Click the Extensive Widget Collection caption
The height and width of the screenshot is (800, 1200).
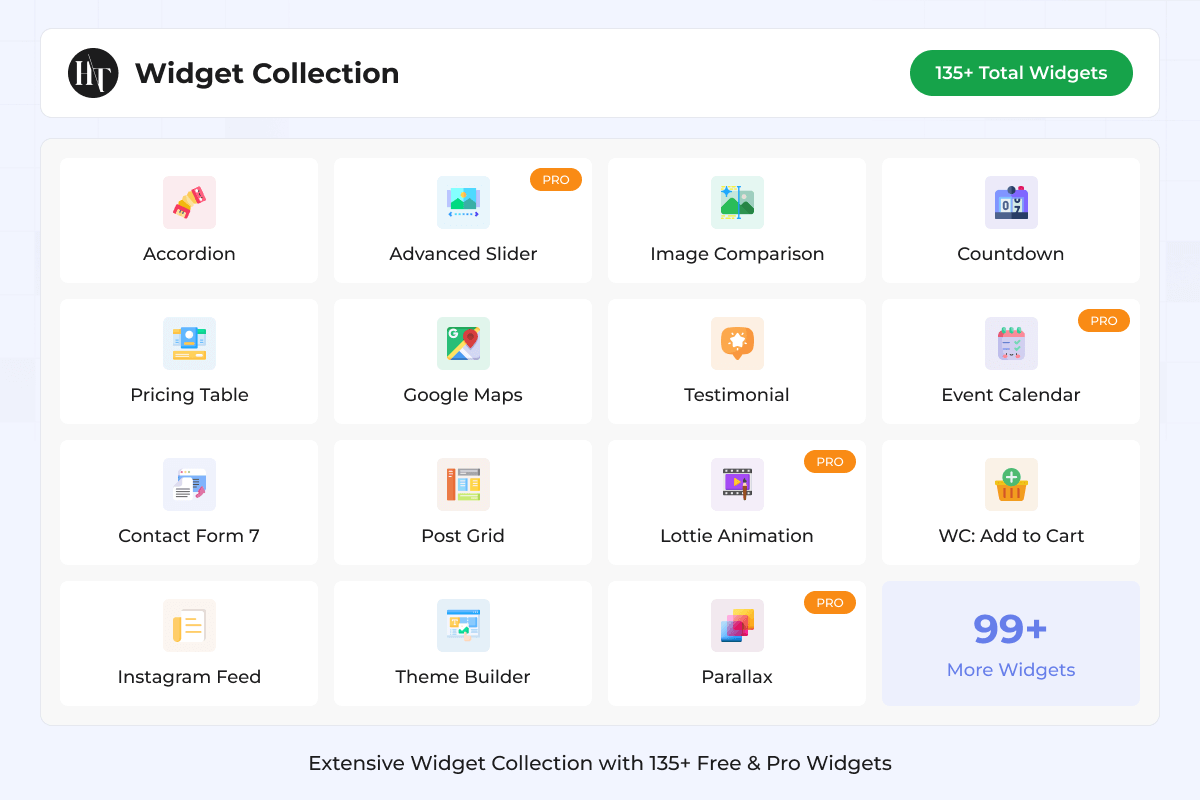[600, 763]
